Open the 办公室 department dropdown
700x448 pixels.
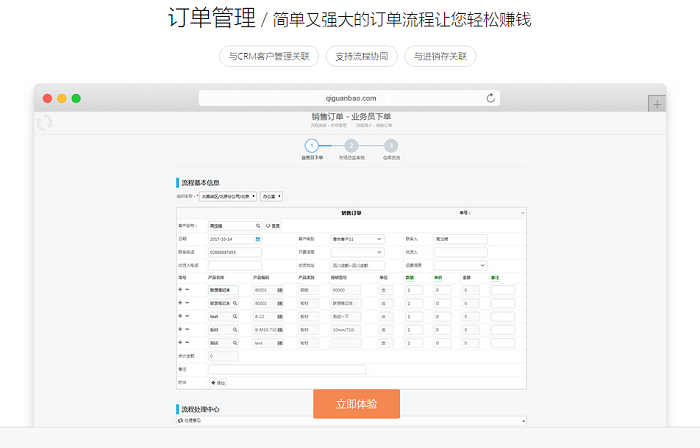click(271, 196)
